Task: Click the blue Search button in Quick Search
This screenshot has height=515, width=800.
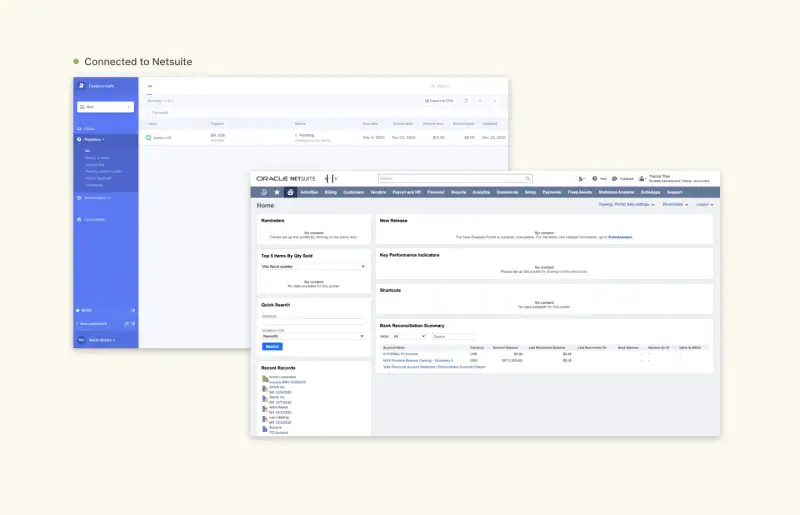Action: [x=271, y=347]
